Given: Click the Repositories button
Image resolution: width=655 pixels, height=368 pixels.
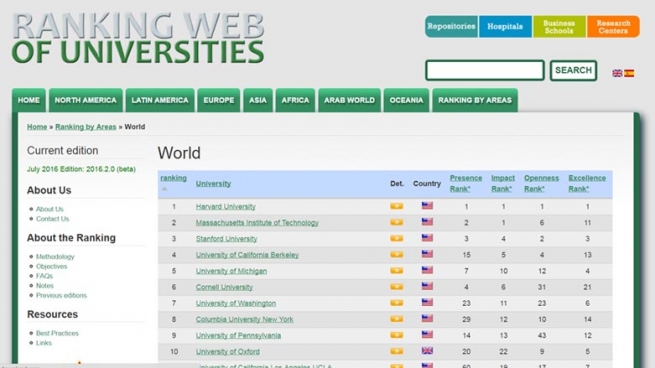Looking at the screenshot, I should coord(451,27).
